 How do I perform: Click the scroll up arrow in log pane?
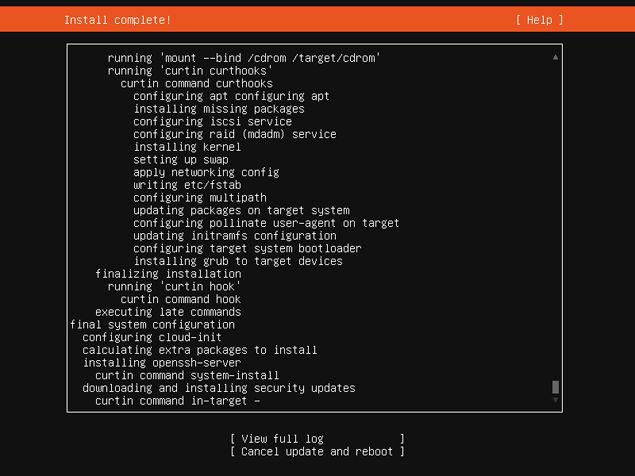555,57
